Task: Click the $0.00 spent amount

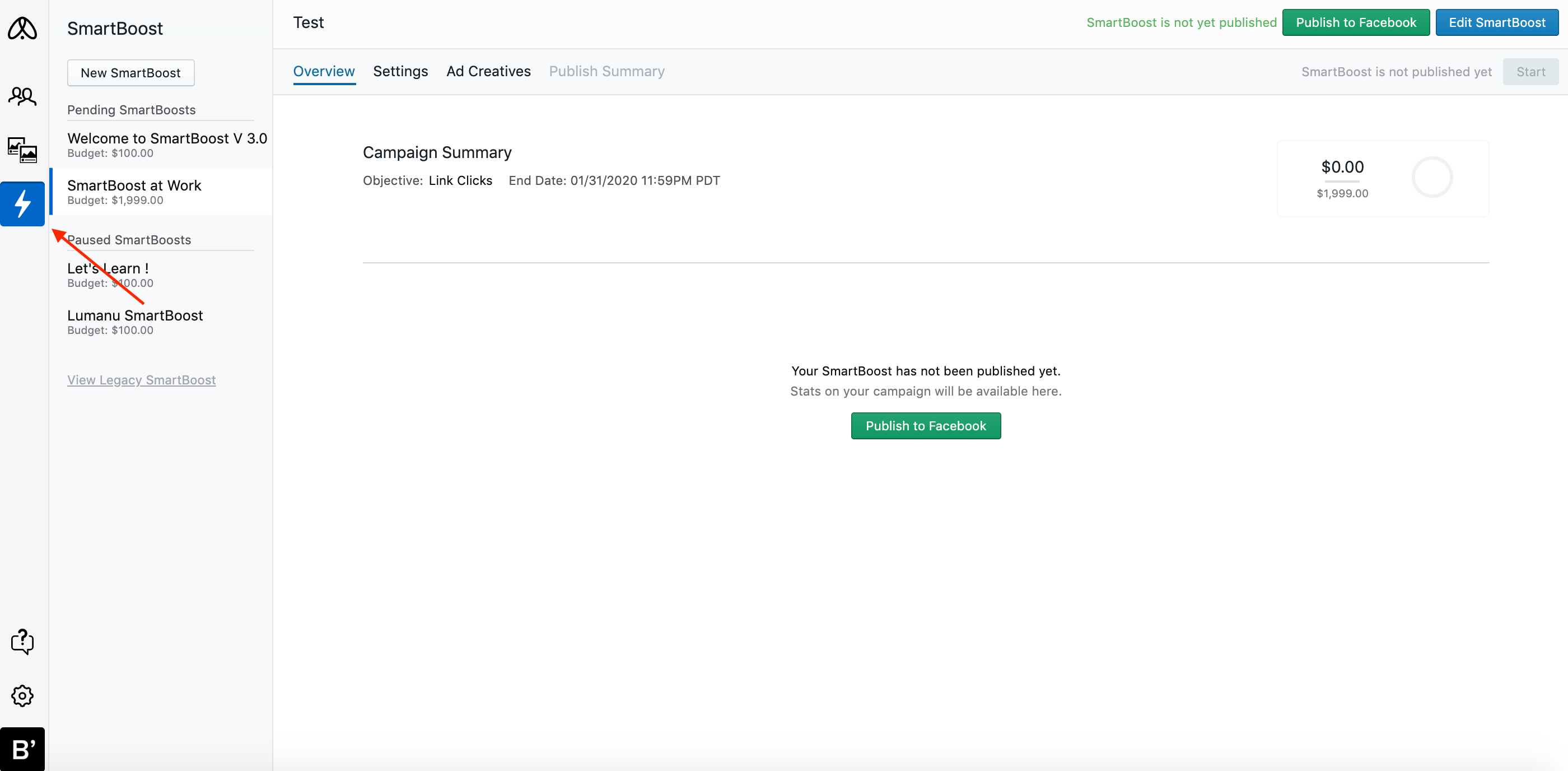Action: click(1342, 167)
